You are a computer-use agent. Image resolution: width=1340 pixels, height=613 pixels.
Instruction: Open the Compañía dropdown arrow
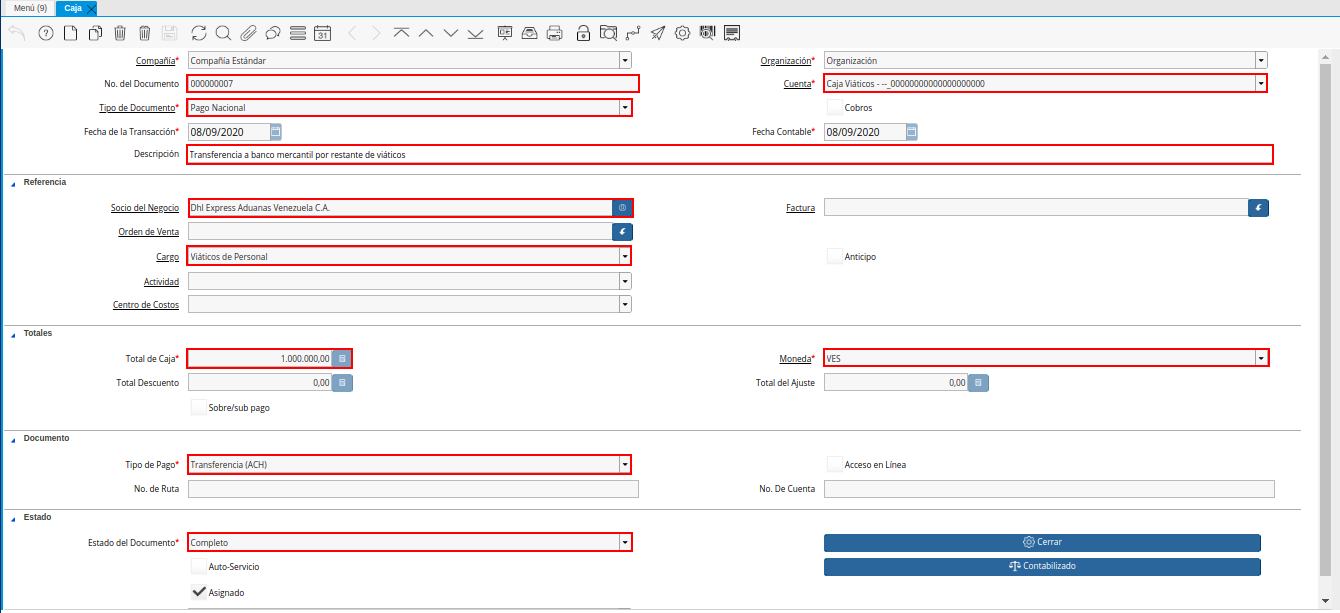(x=625, y=60)
